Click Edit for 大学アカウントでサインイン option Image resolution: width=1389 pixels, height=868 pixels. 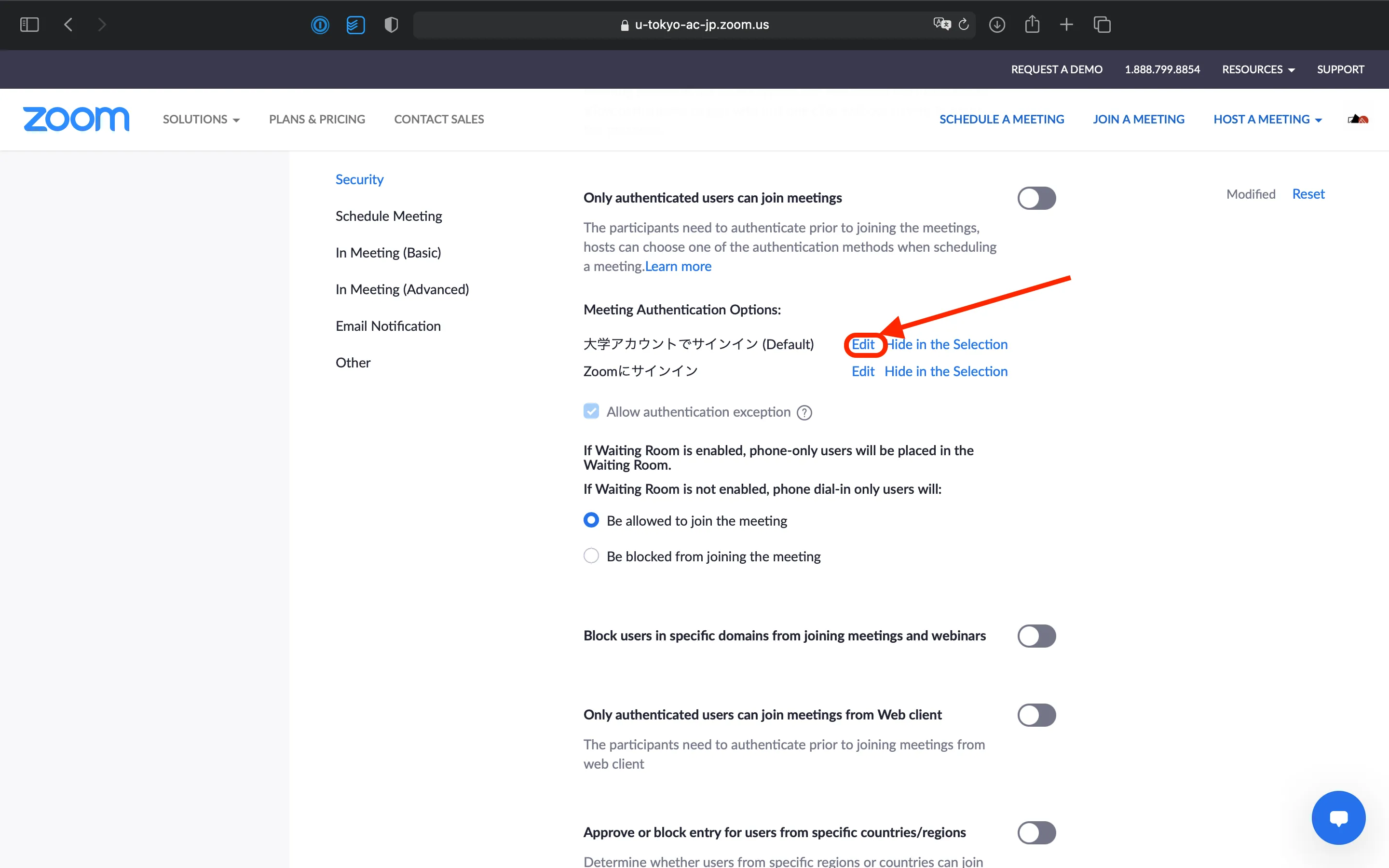point(863,344)
